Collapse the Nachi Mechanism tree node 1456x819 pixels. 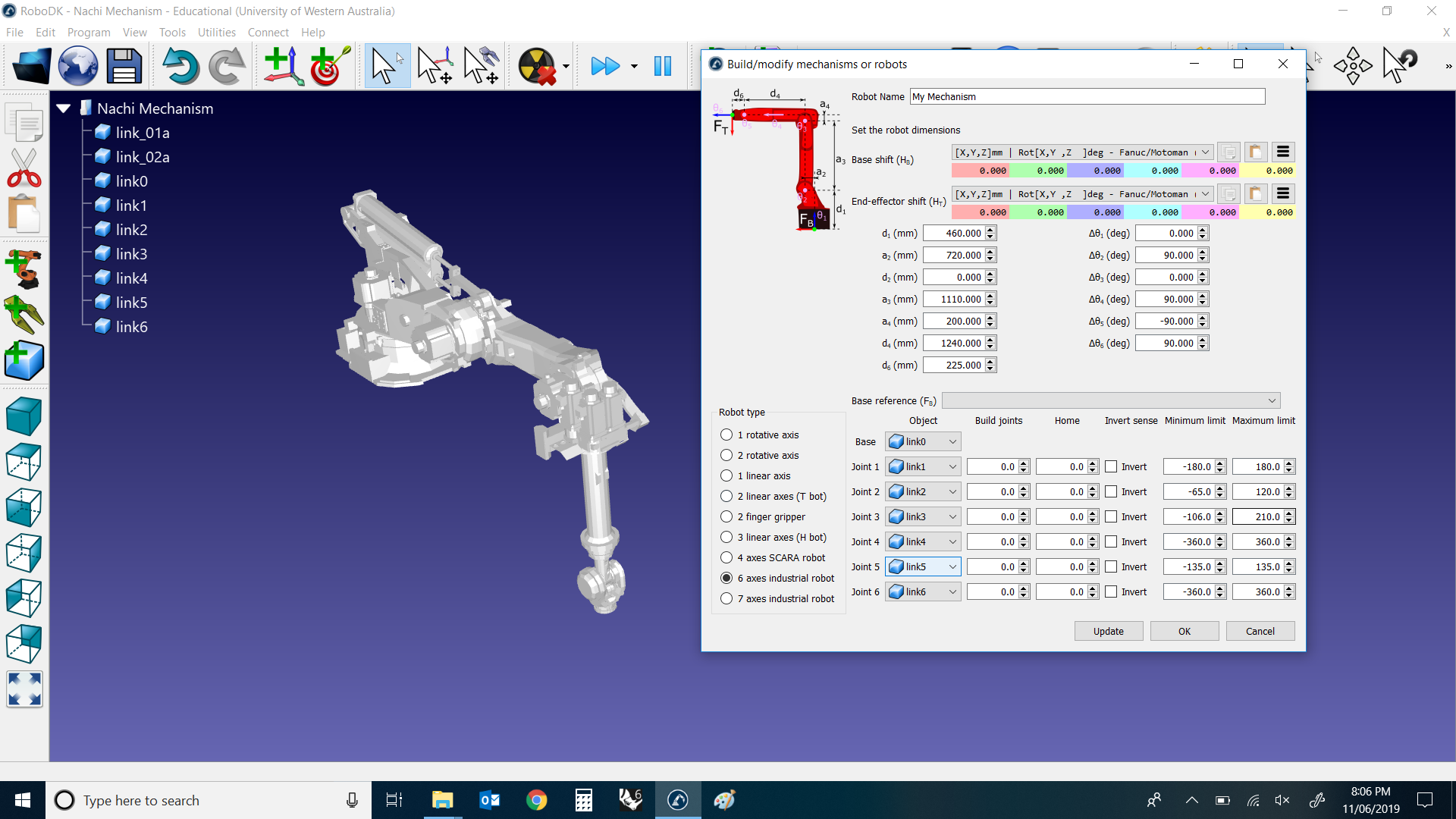click(64, 108)
